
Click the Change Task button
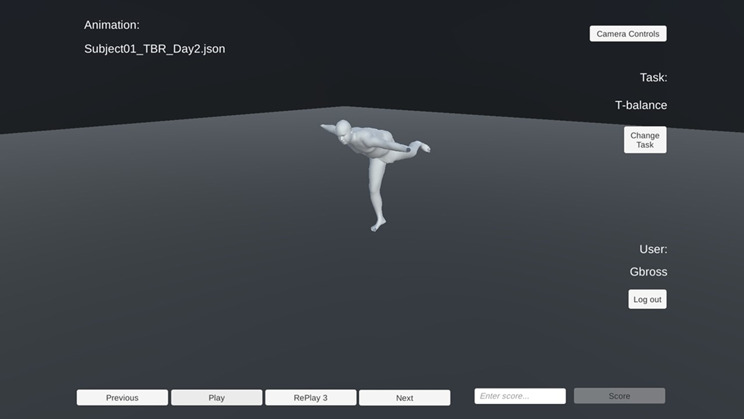pyautogui.click(x=645, y=140)
